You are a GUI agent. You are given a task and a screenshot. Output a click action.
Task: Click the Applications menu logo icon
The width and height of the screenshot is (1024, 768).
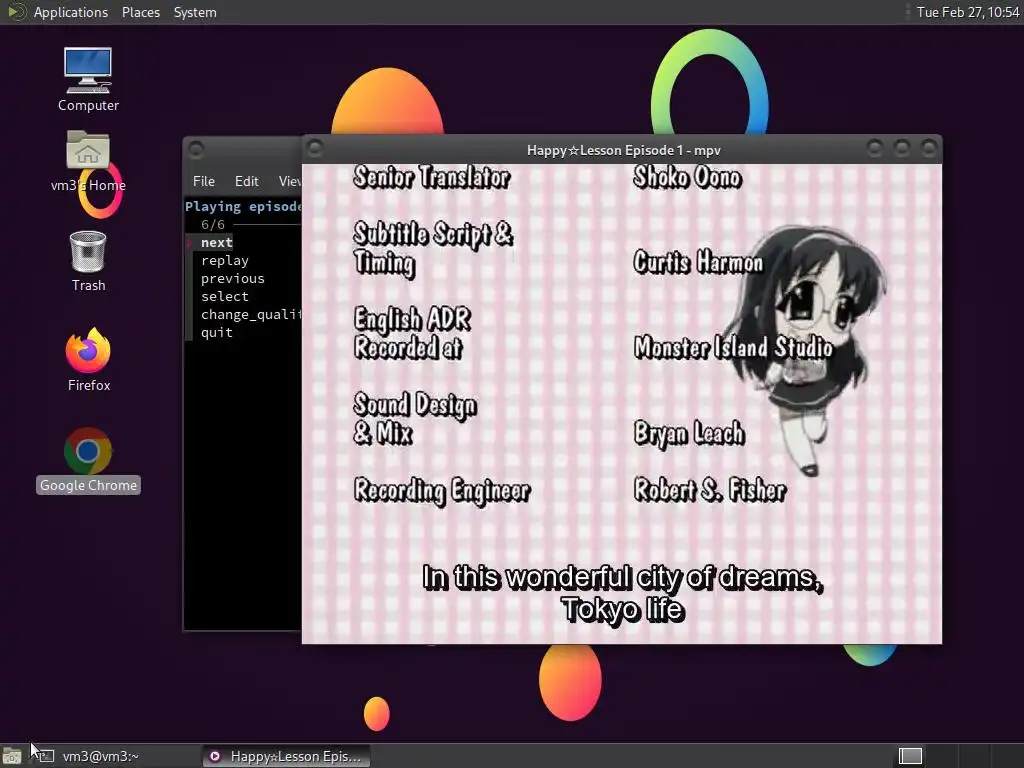point(16,12)
